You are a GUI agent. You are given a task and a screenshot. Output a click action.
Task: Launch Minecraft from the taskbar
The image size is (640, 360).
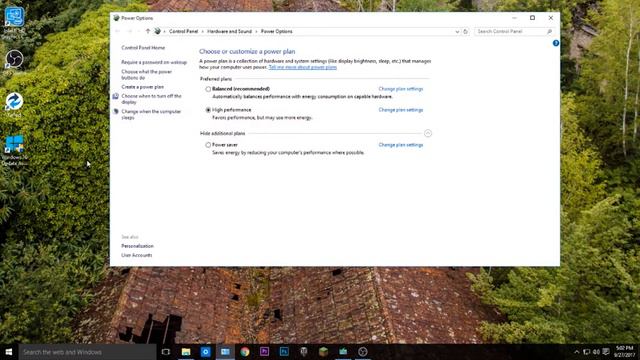(x=323, y=351)
